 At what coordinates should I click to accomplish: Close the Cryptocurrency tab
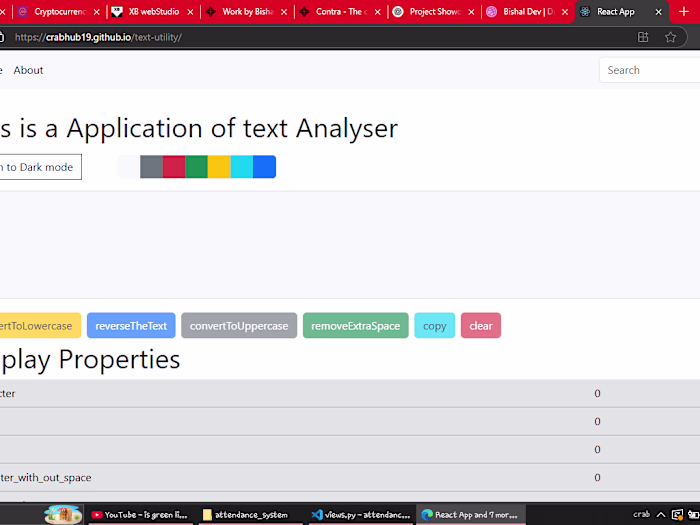click(x=96, y=12)
